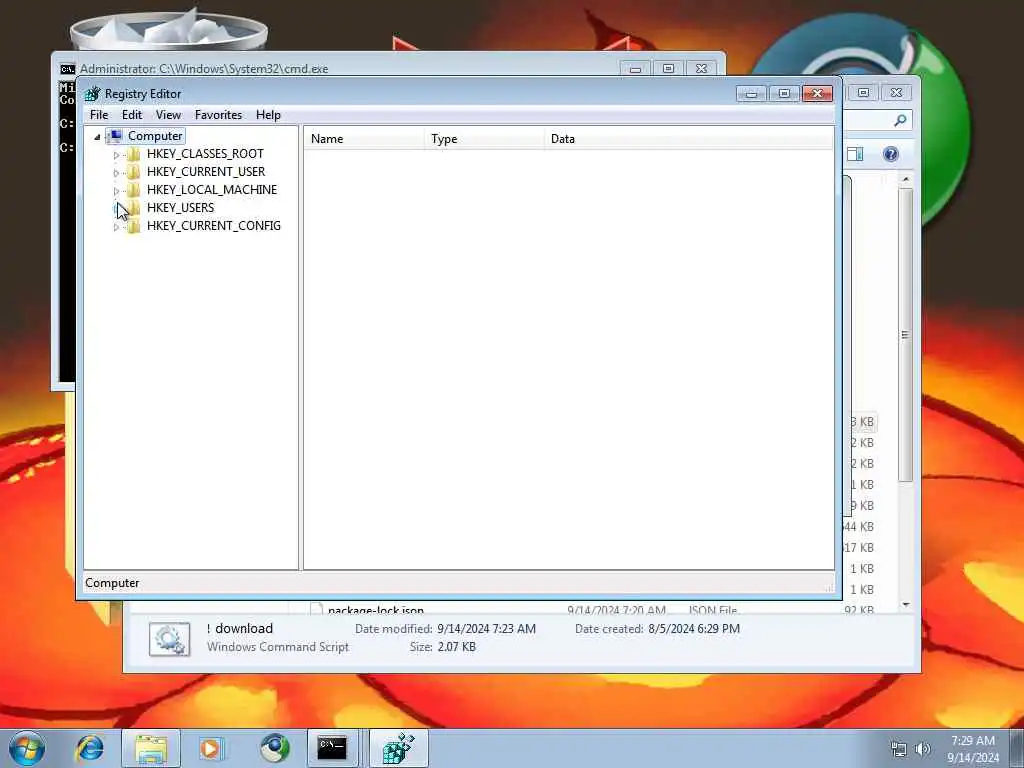The width and height of the screenshot is (1024, 768).
Task: Click the Type column header
Action: (x=485, y=138)
